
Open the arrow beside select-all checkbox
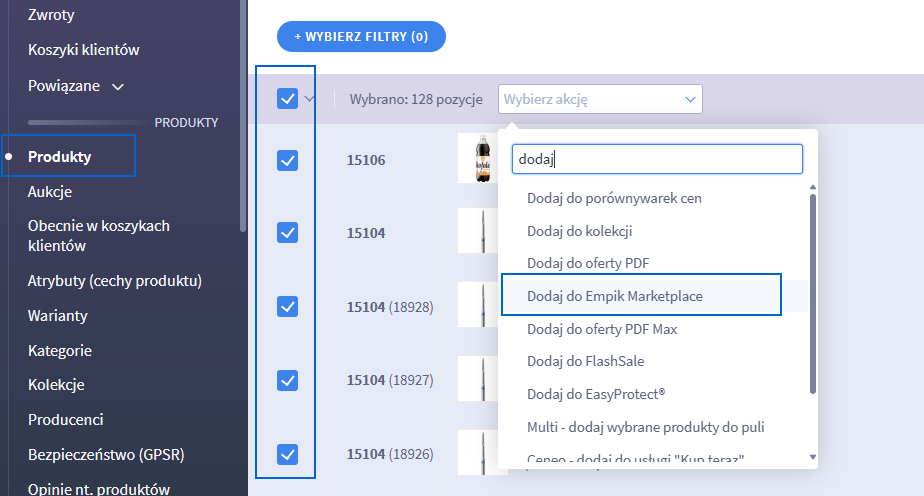(309, 99)
